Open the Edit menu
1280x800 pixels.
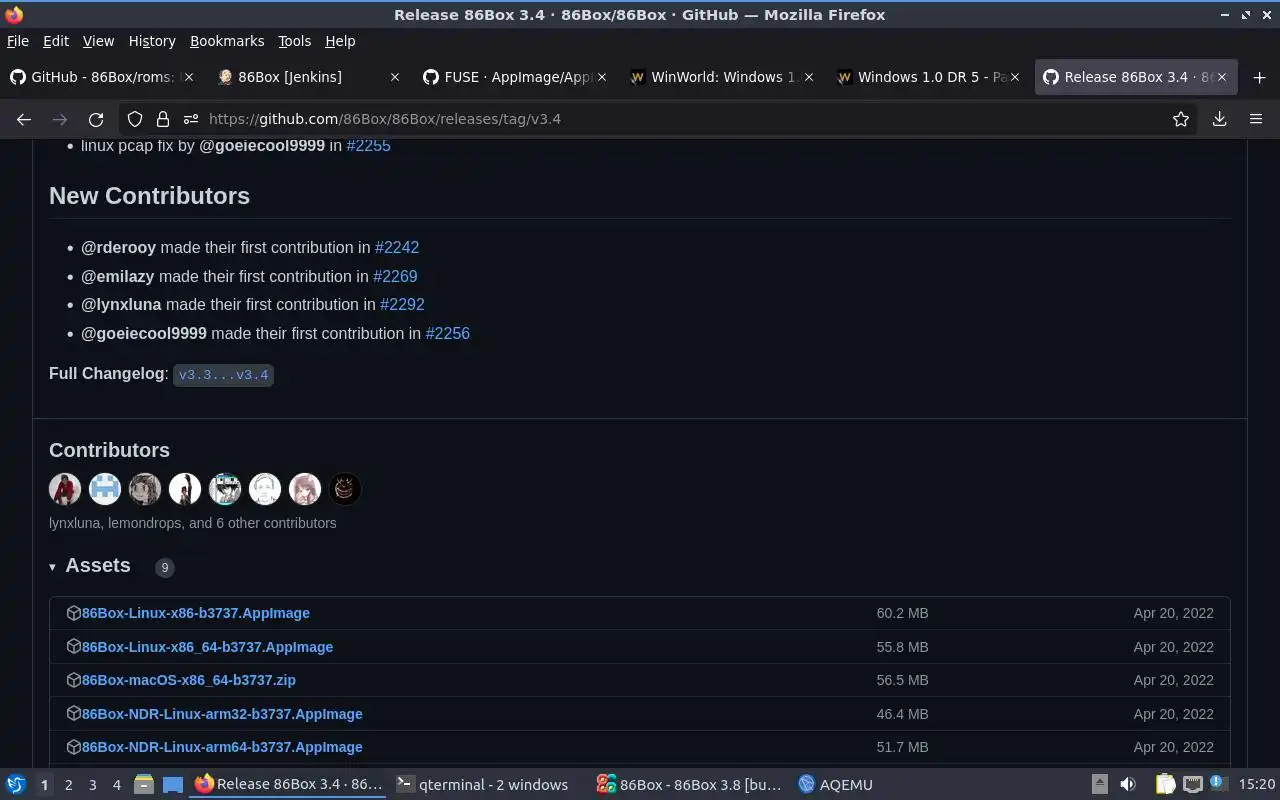pos(56,41)
